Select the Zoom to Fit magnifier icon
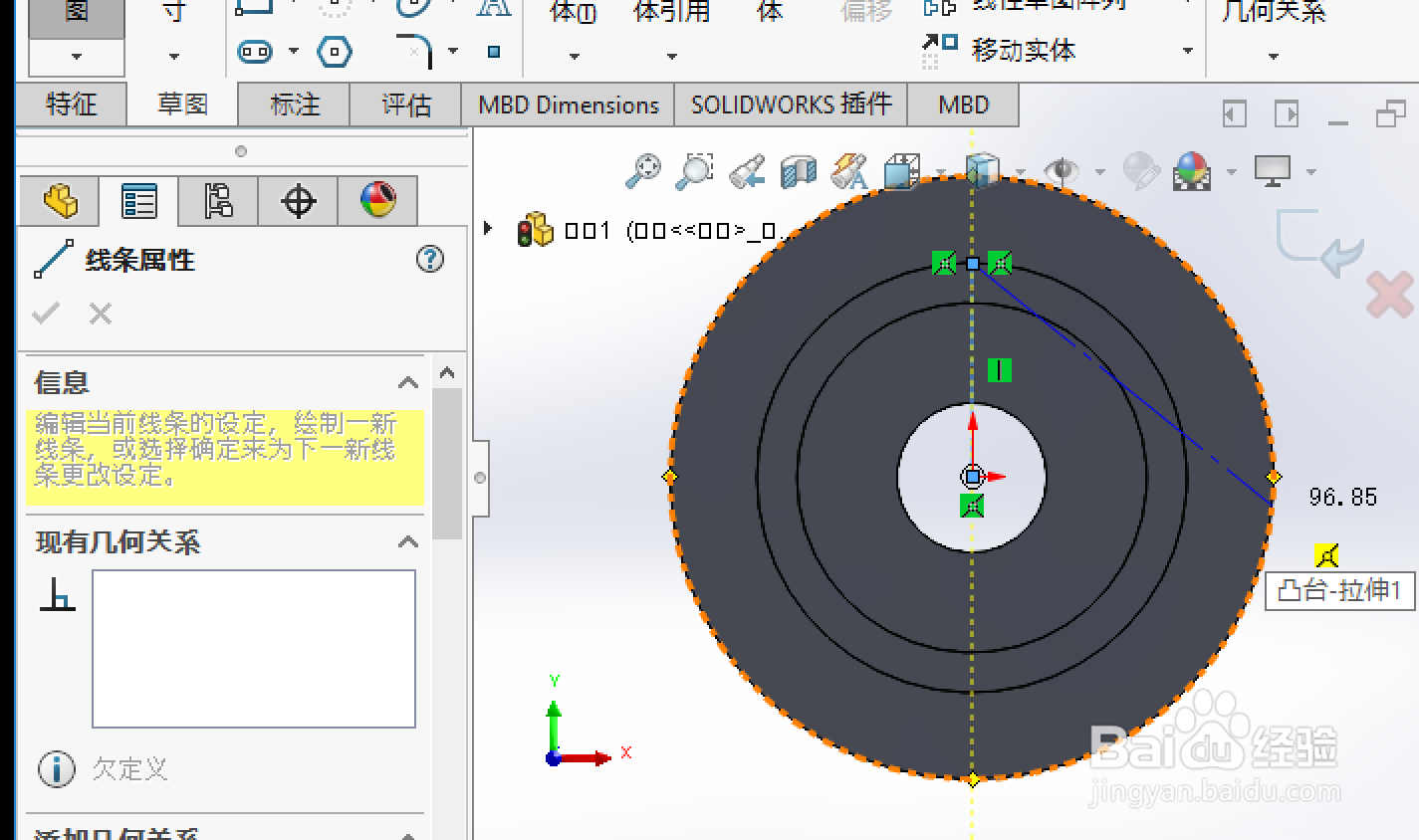 click(642, 169)
